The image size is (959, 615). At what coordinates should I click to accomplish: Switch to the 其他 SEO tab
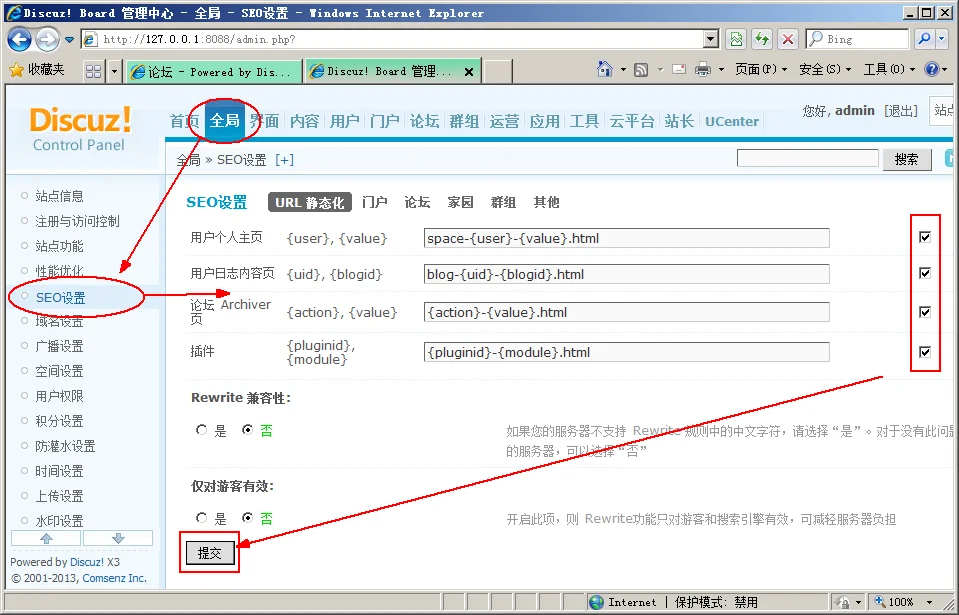(546, 202)
